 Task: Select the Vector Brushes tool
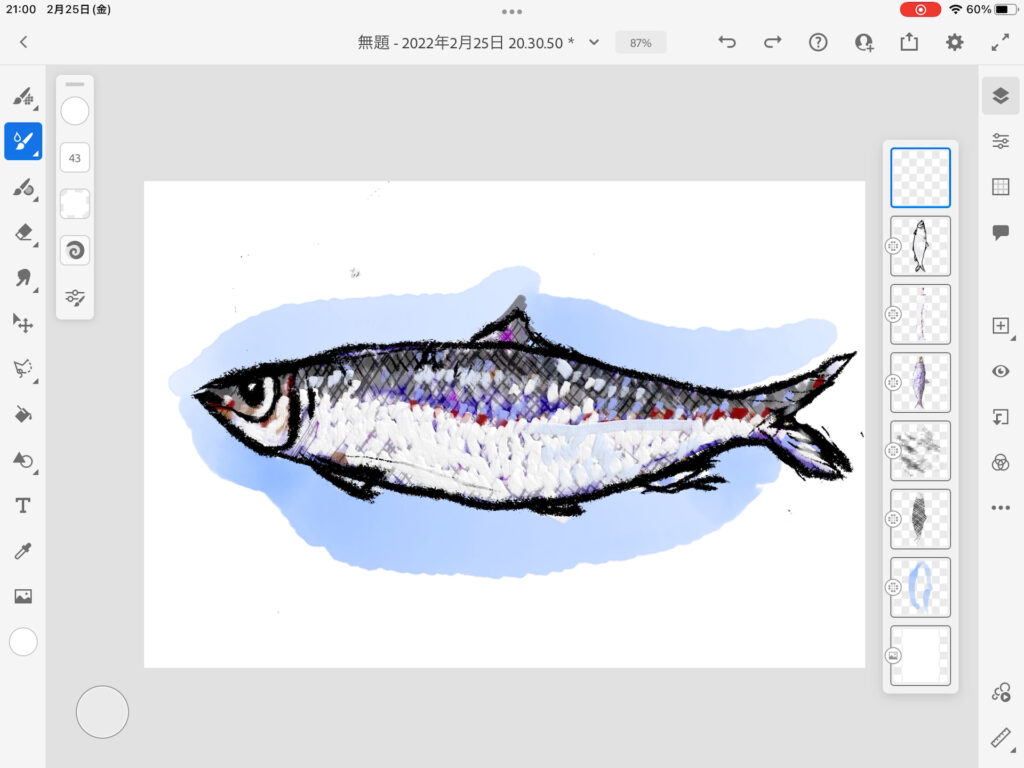pos(22,187)
